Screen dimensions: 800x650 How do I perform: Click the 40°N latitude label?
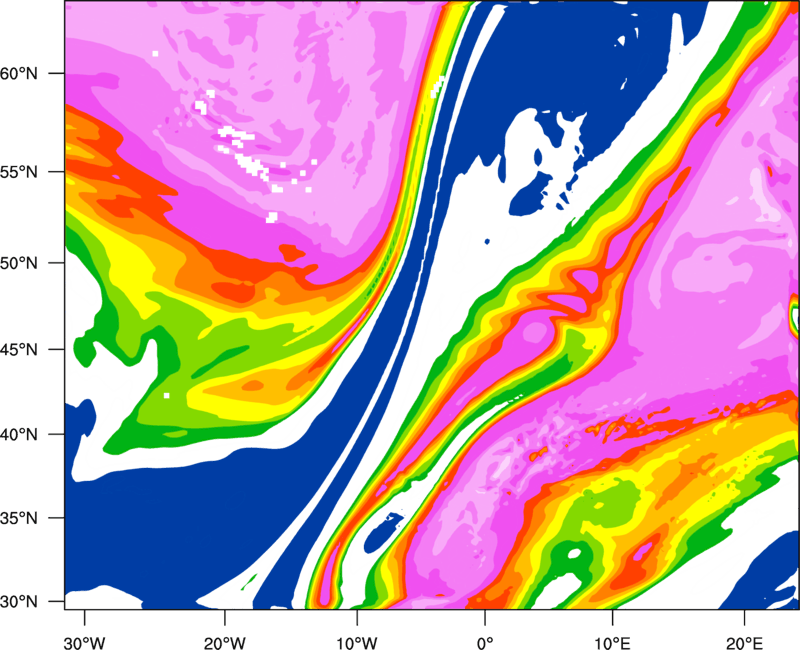click(18, 435)
